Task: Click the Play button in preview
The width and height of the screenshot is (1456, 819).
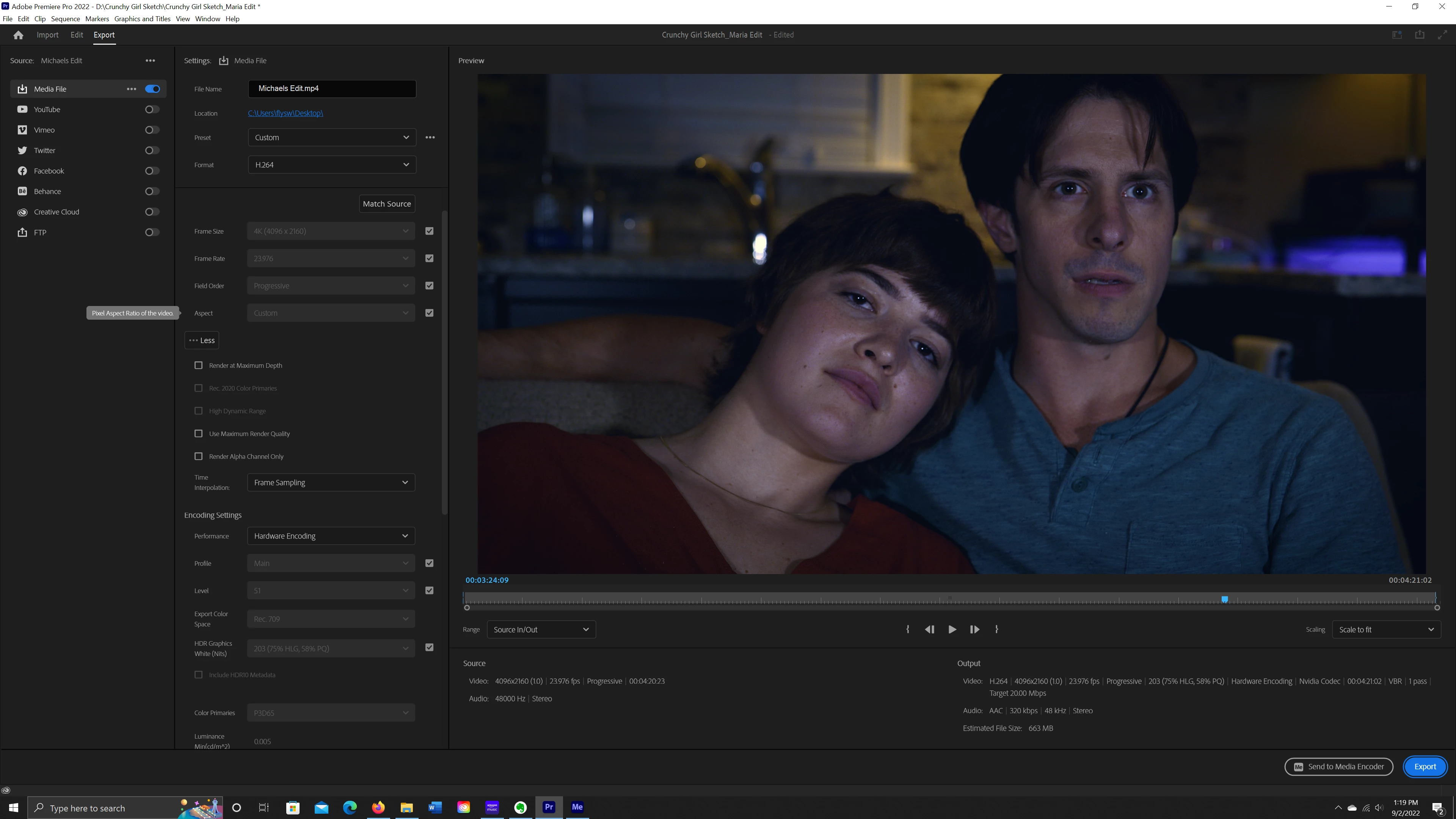Action: [952, 629]
